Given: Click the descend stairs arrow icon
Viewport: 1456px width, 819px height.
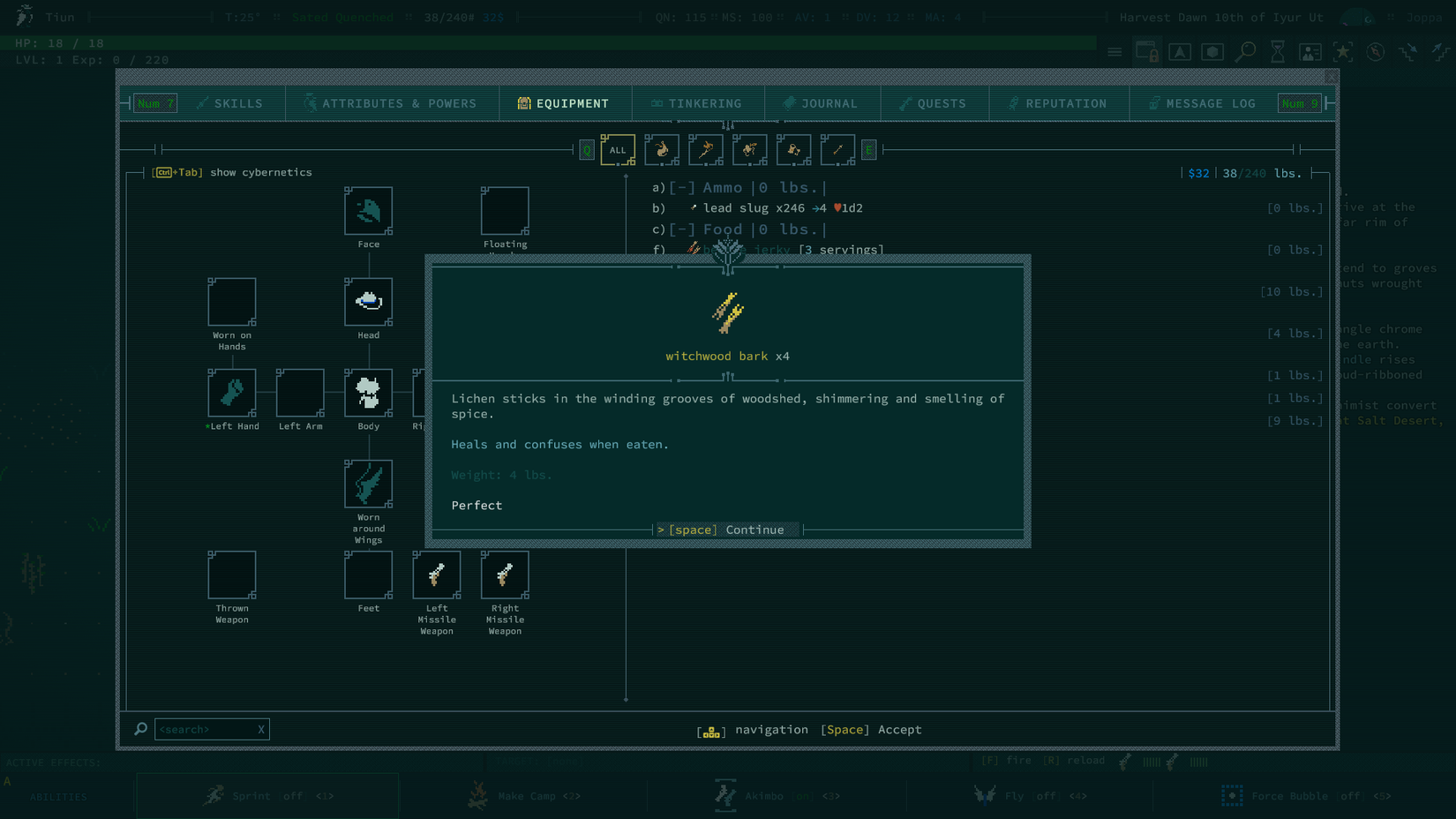Looking at the screenshot, I should (x=1407, y=53).
